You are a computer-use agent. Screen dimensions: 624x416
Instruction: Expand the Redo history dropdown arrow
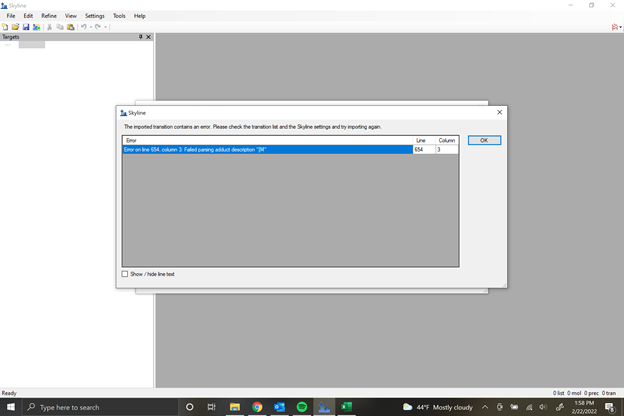107,27
